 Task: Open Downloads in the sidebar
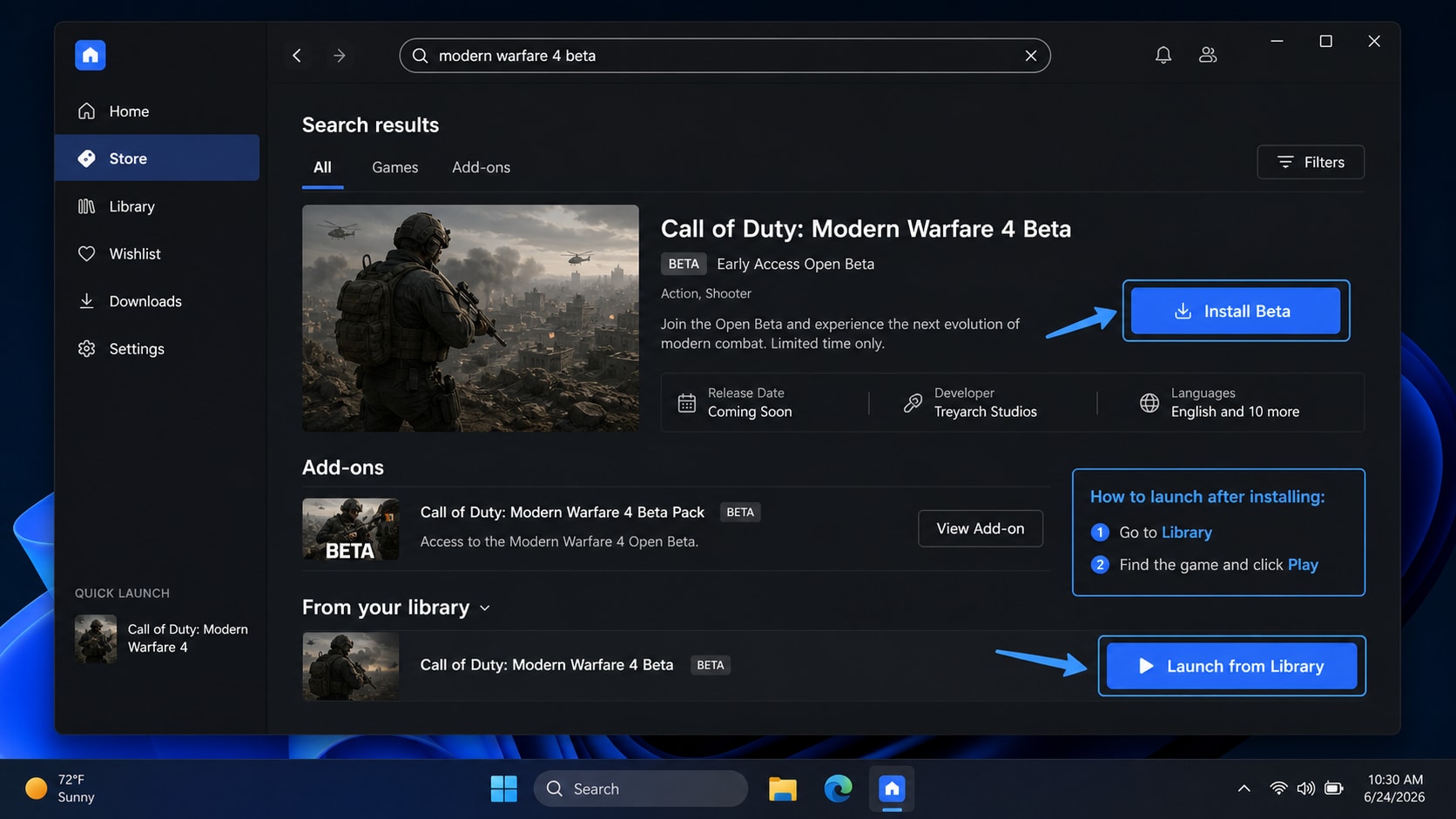158,301
